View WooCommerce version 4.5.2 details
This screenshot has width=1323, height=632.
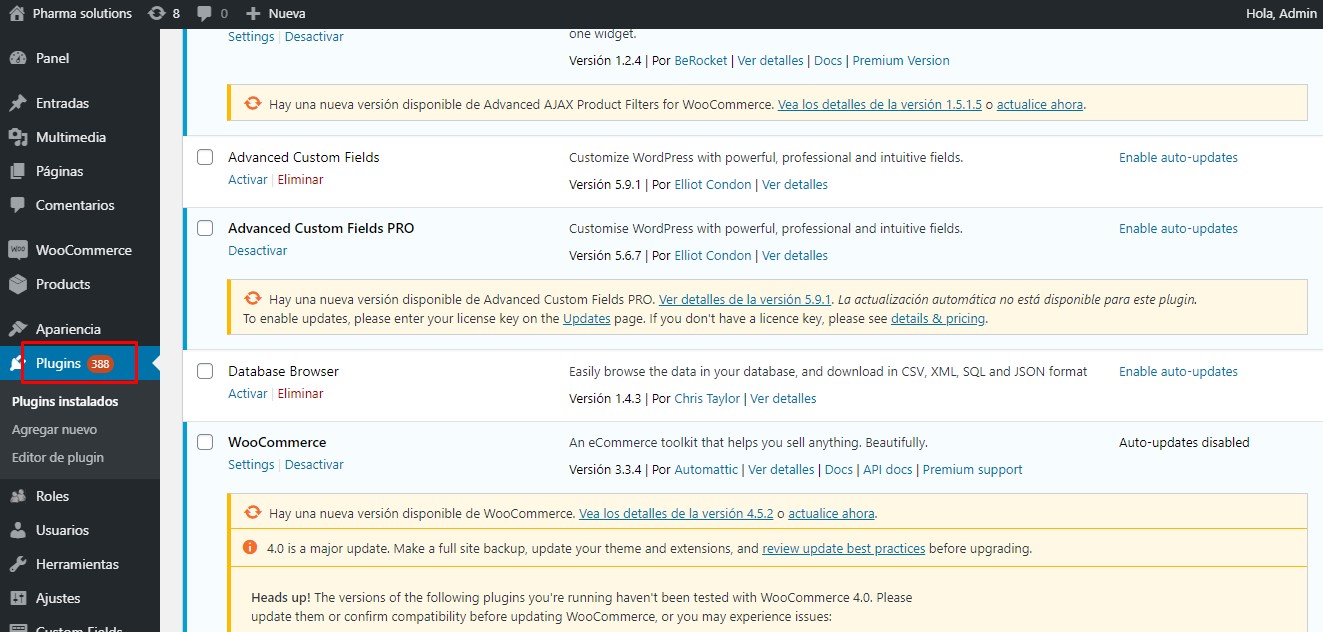pos(676,514)
